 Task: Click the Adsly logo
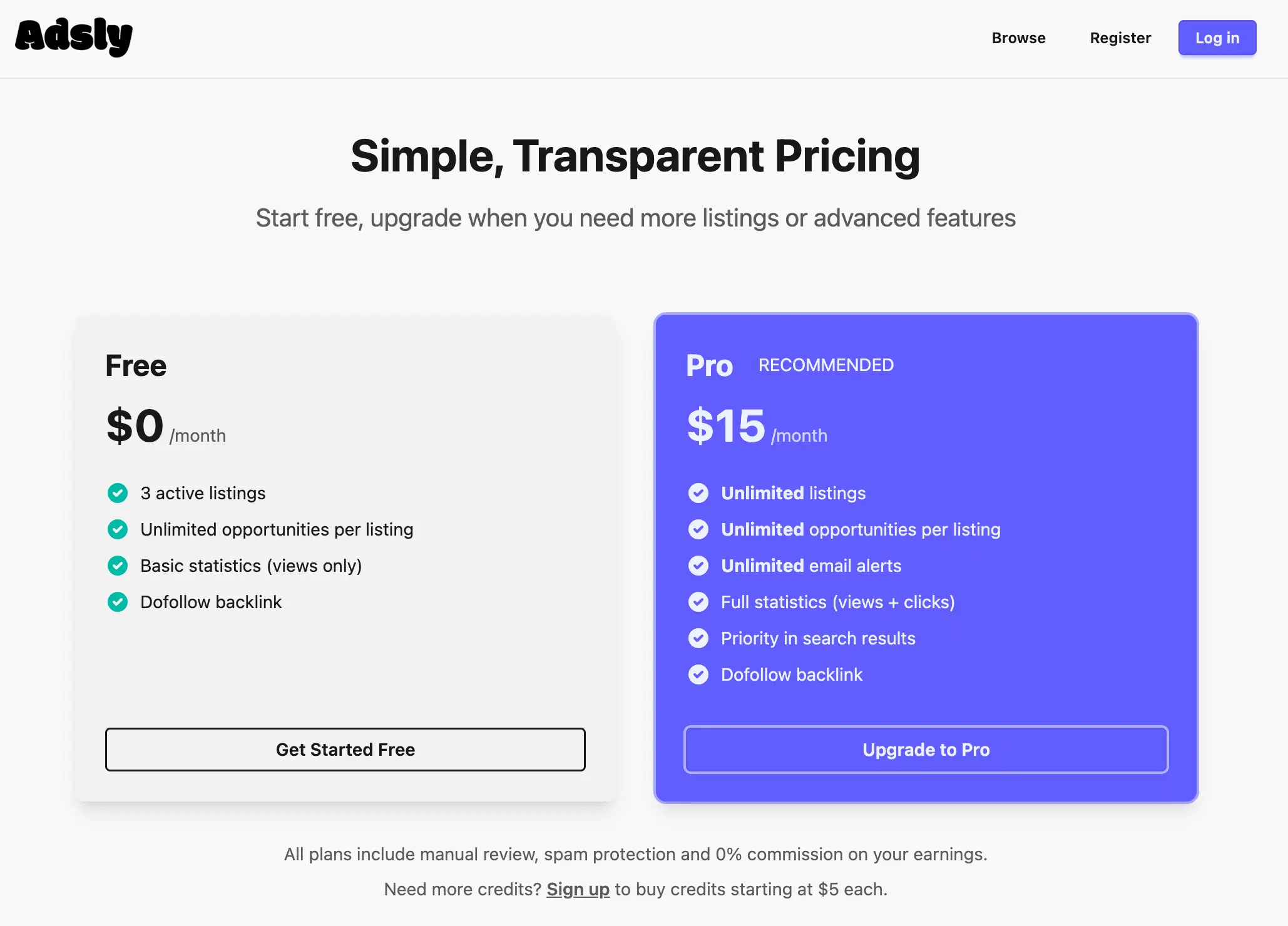pos(74,37)
